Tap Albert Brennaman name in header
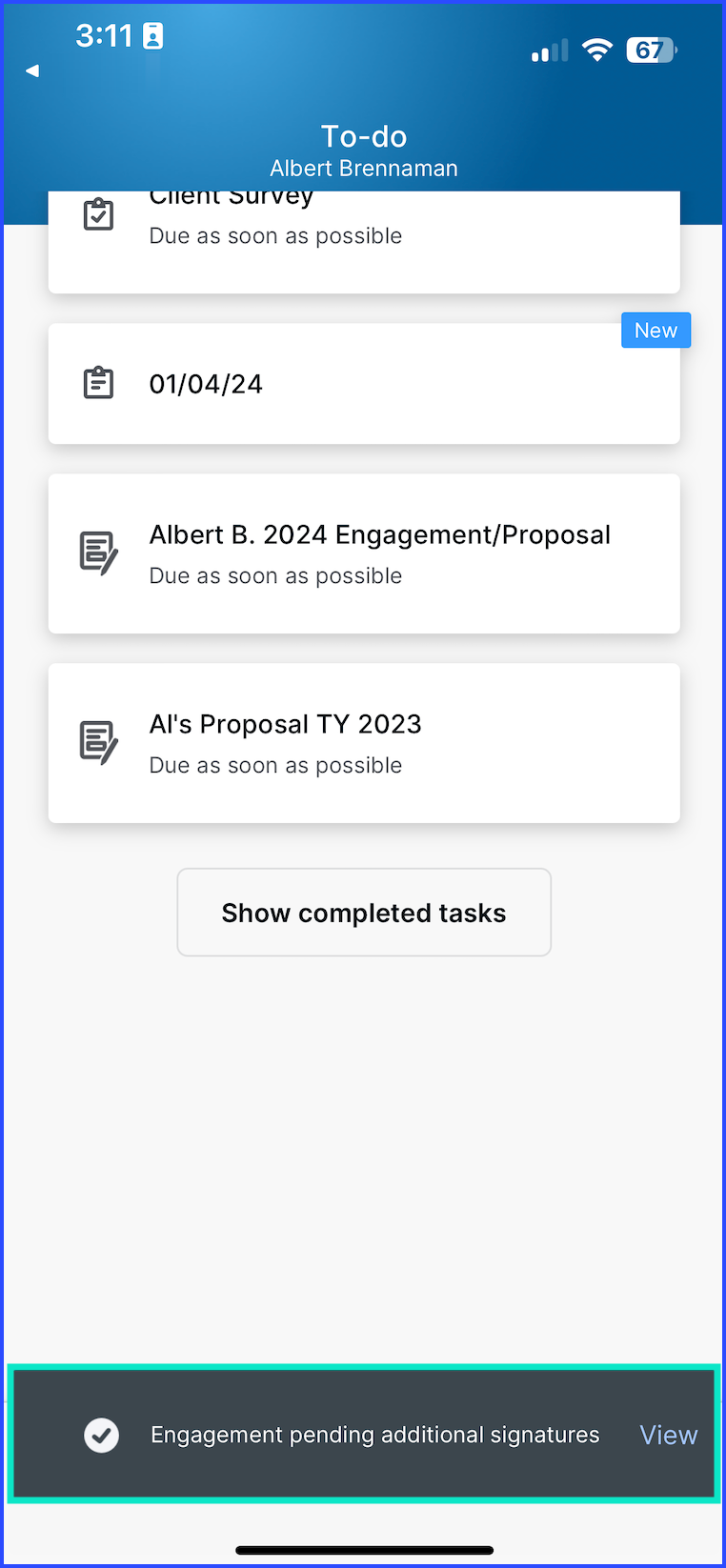726x1568 pixels. 364,169
